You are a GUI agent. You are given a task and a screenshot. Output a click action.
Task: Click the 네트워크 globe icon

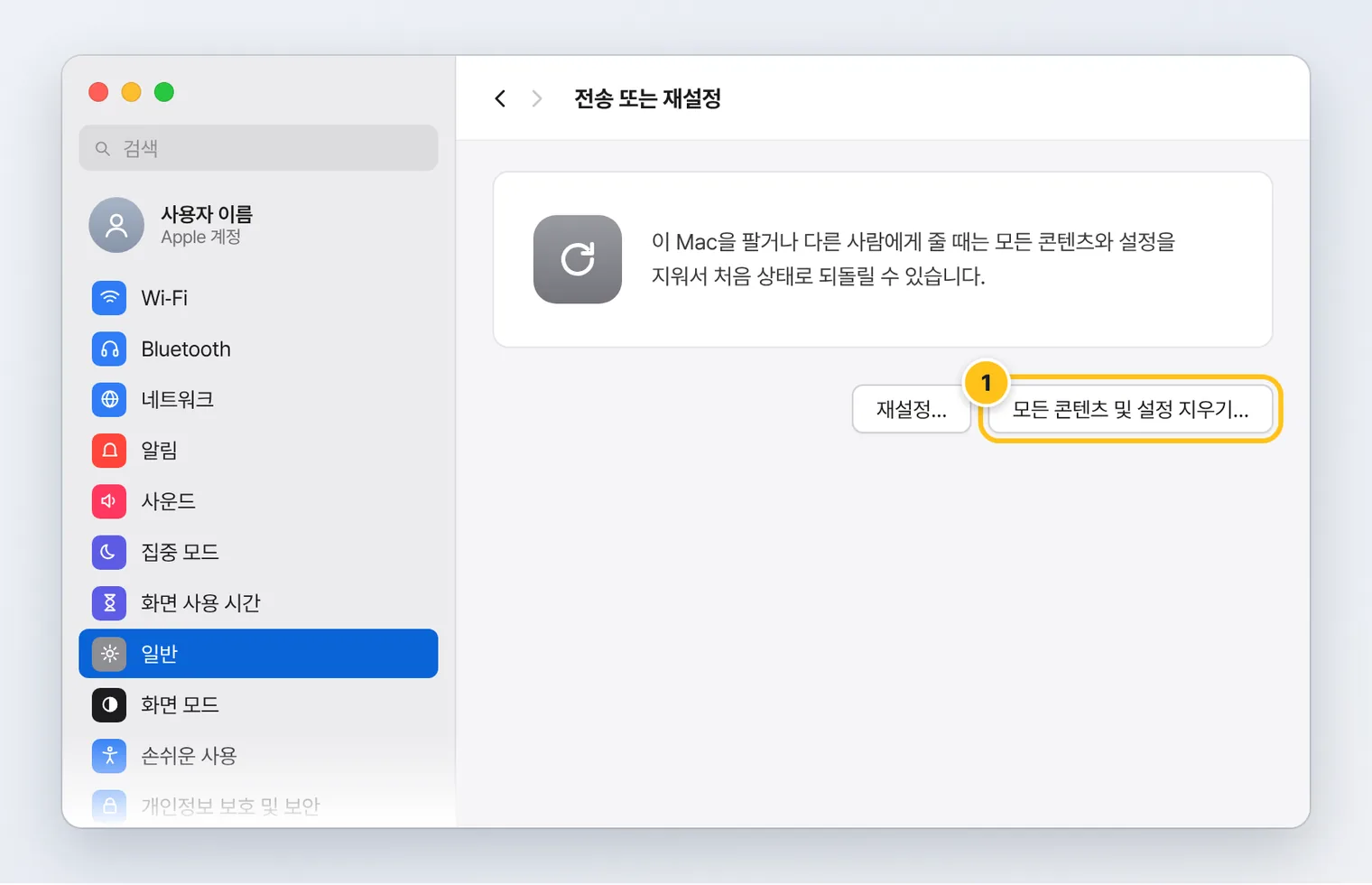click(109, 399)
